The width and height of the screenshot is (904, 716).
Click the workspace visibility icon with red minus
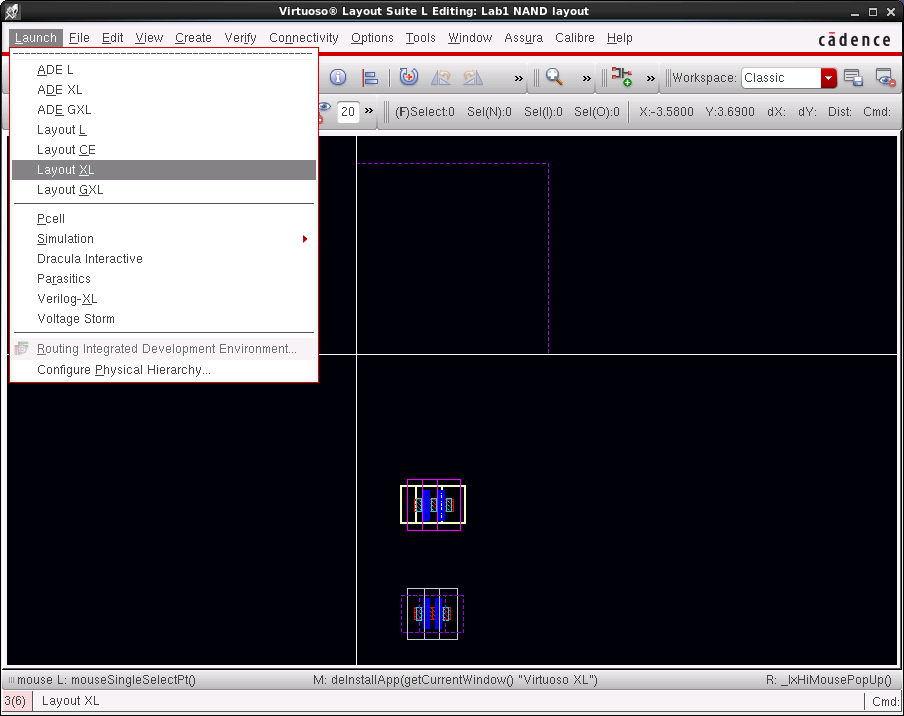tap(885, 77)
